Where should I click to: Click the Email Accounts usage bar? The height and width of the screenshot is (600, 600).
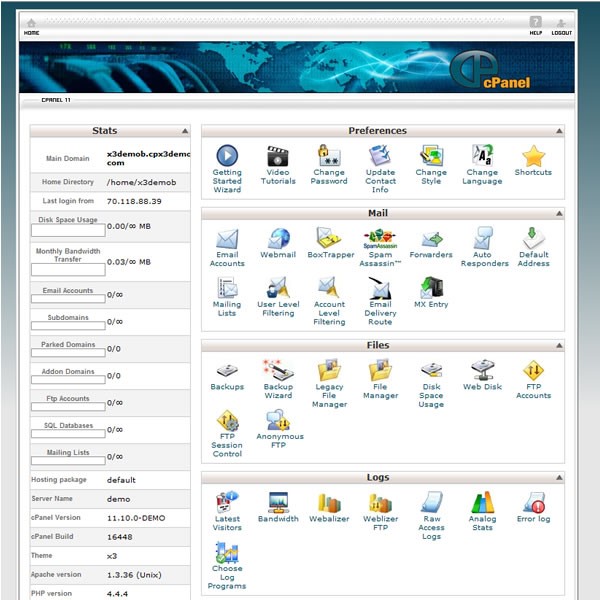coord(68,298)
